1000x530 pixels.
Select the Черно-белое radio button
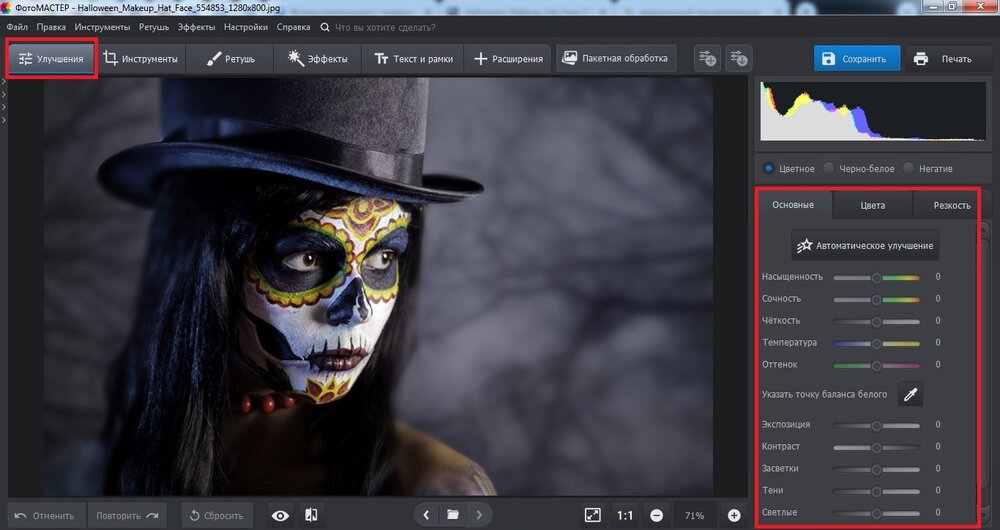(x=828, y=168)
